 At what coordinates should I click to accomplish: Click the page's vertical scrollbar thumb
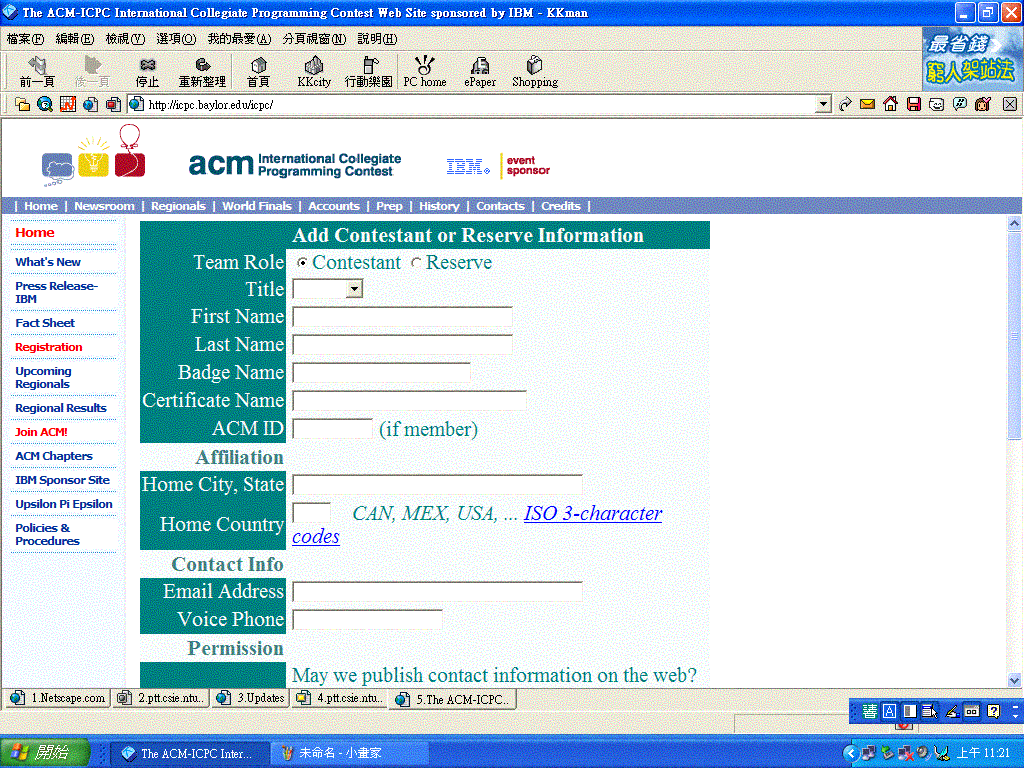tap(1014, 335)
